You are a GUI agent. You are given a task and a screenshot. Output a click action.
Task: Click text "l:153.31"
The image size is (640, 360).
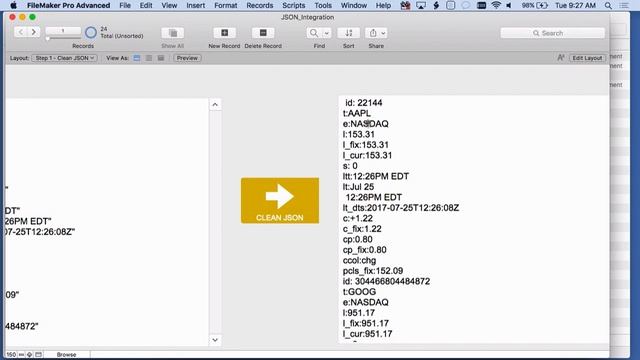(359, 134)
